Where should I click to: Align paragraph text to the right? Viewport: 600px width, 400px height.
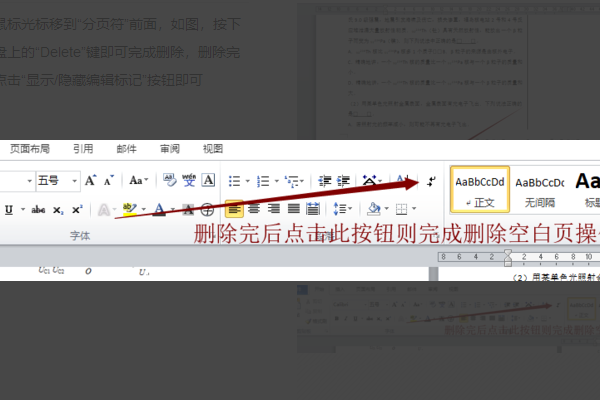tap(274, 209)
